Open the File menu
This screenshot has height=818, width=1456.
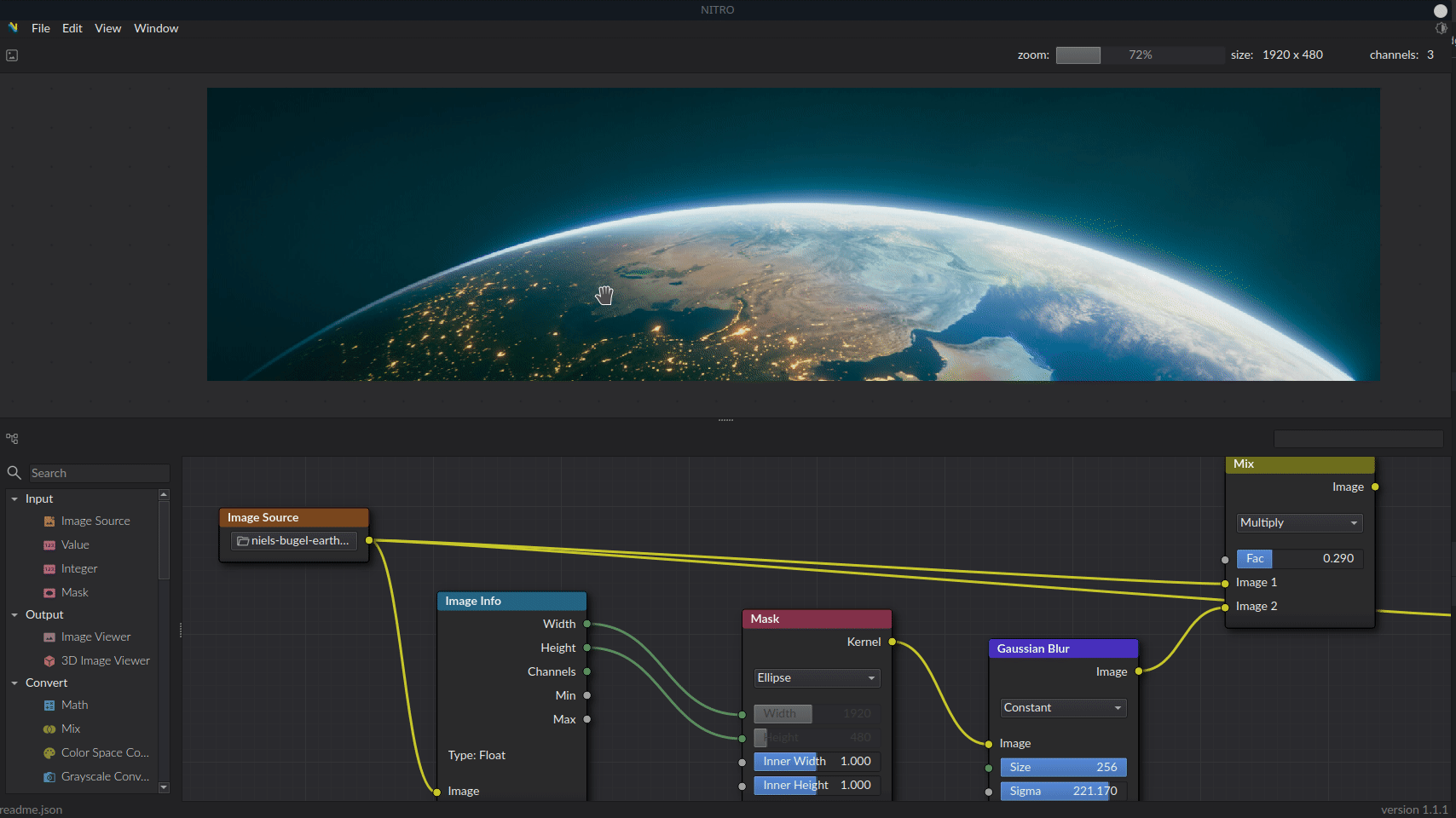coord(41,28)
